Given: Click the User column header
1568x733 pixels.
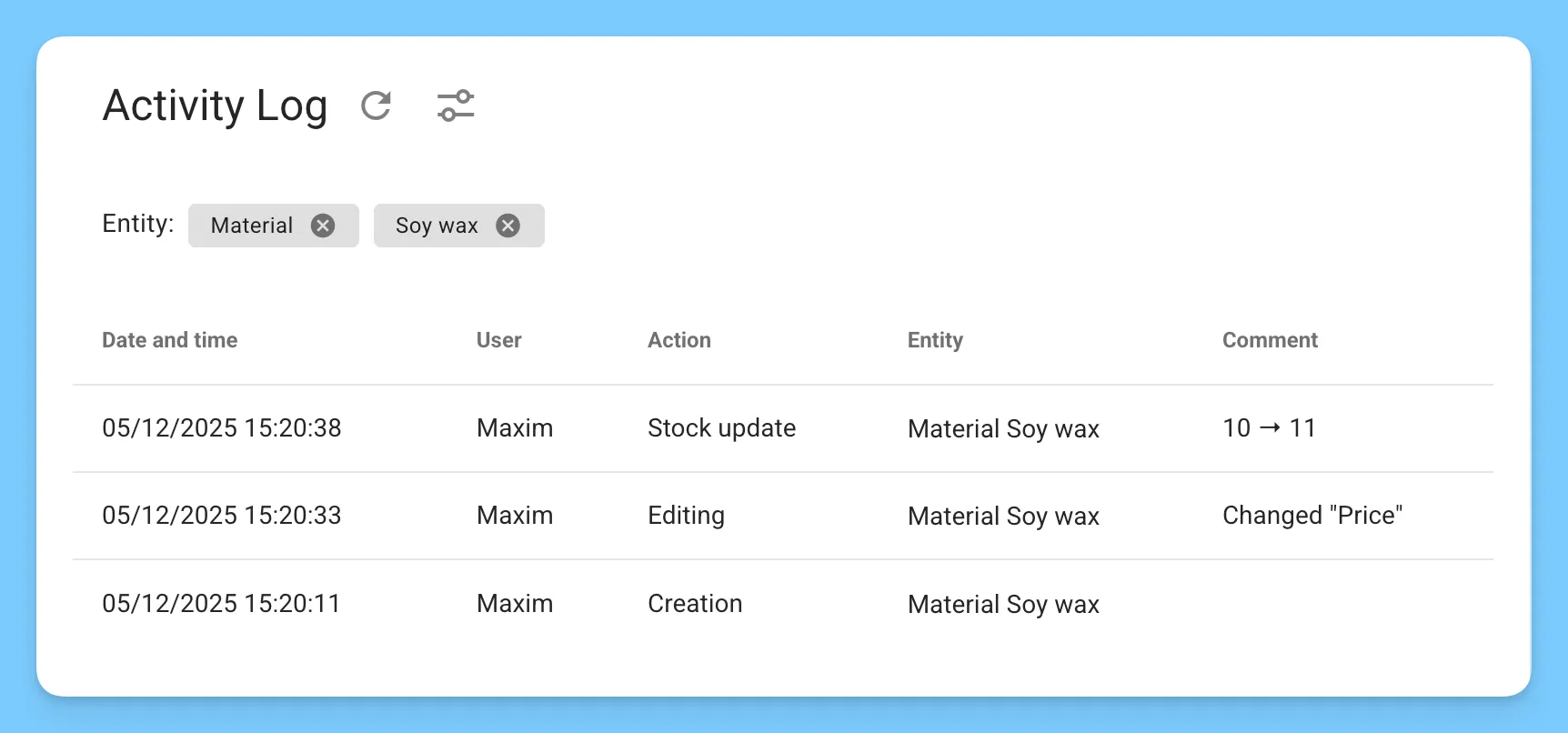Looking at the screenshot, I should 498,340.
